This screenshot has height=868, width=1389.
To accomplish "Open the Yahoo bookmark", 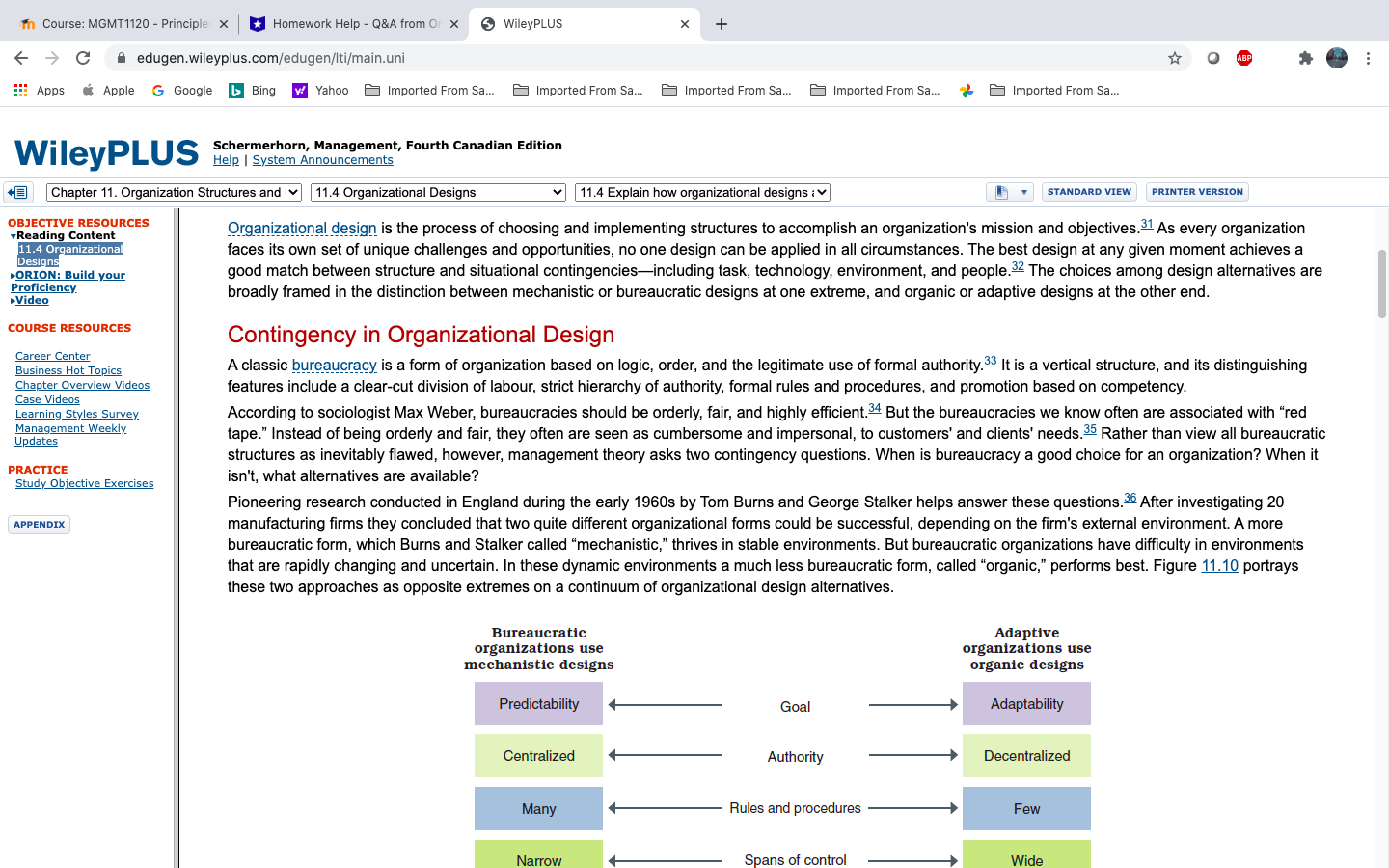I will 320,91.
